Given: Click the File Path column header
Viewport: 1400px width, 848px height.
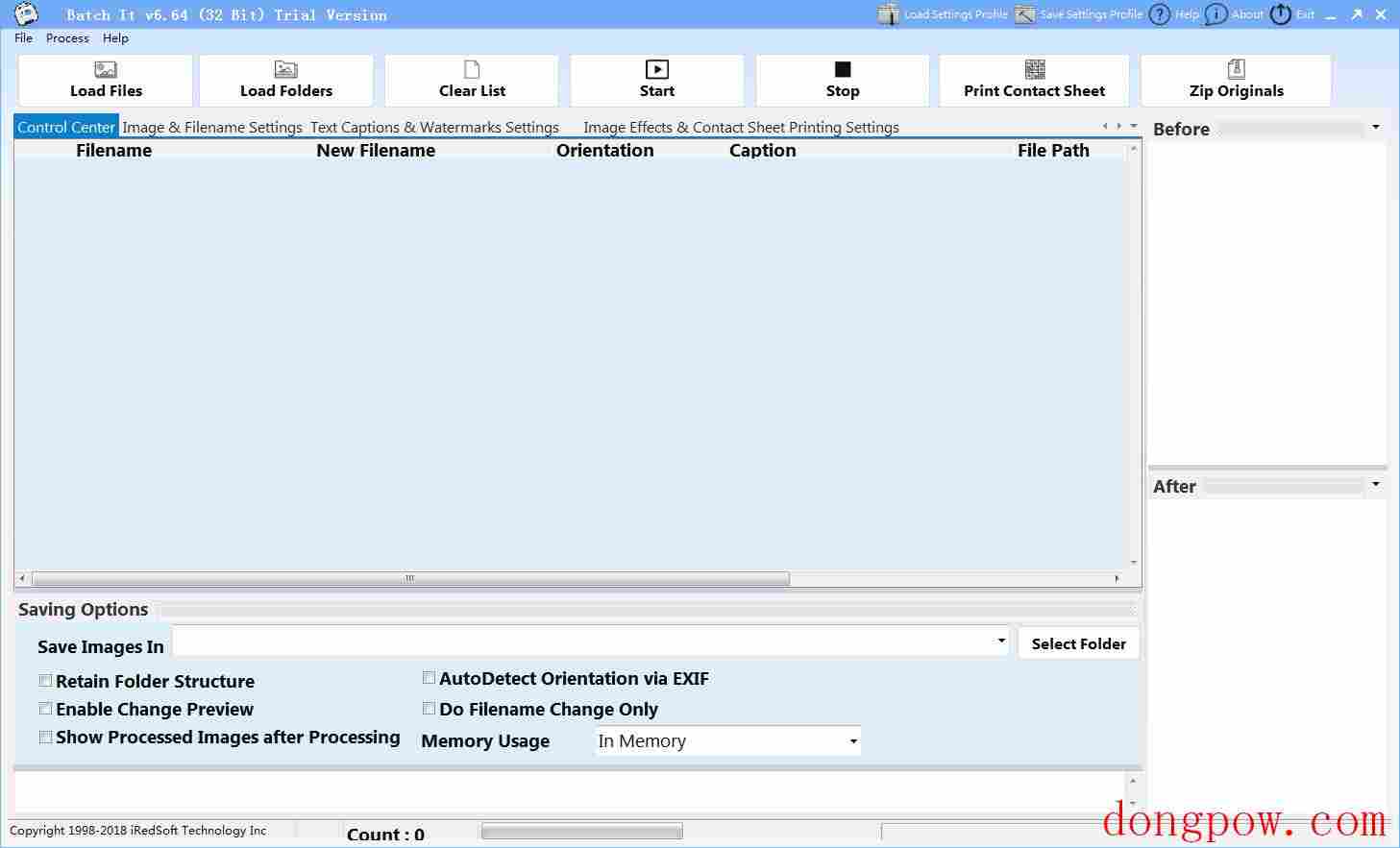Looking at the screenshot, I should click(1053, 151).
